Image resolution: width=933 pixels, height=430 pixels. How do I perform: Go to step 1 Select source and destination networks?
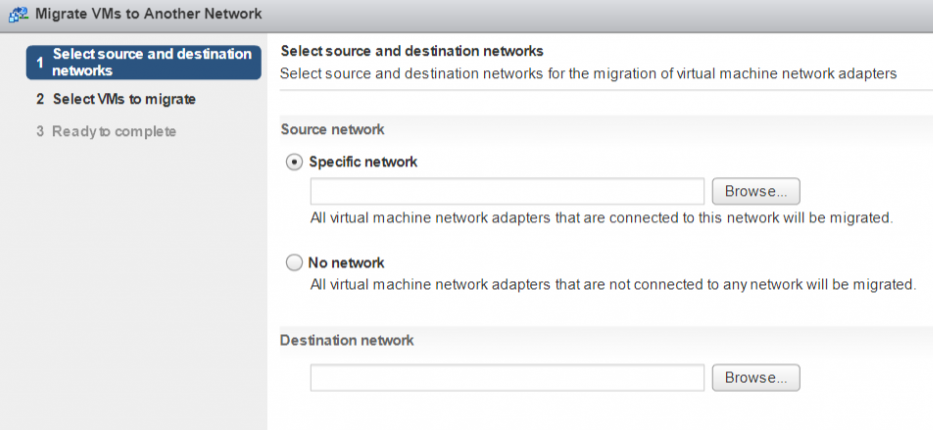(144, 62)
